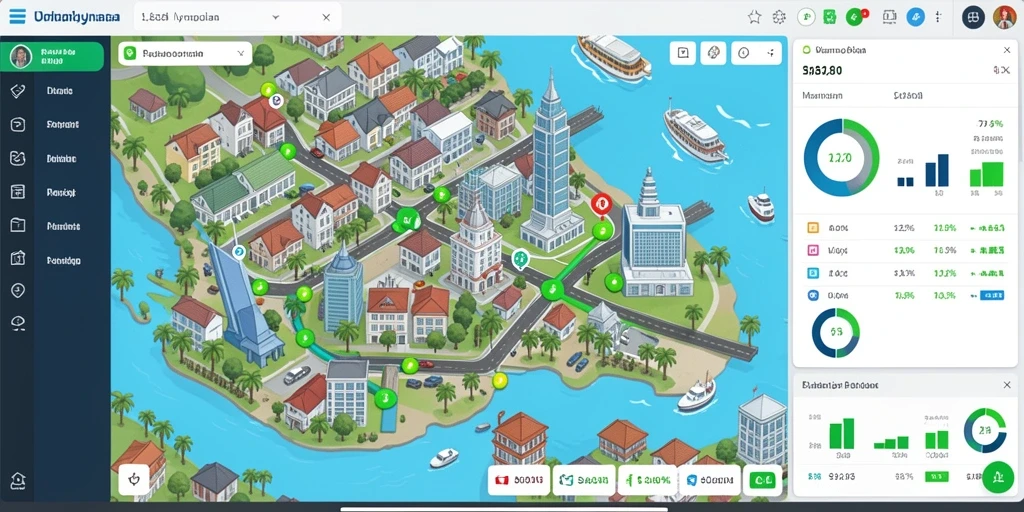Select the first sidebar menu item with tag icon
Screen dimensions: 1024x512
click(x=56, y=91)
